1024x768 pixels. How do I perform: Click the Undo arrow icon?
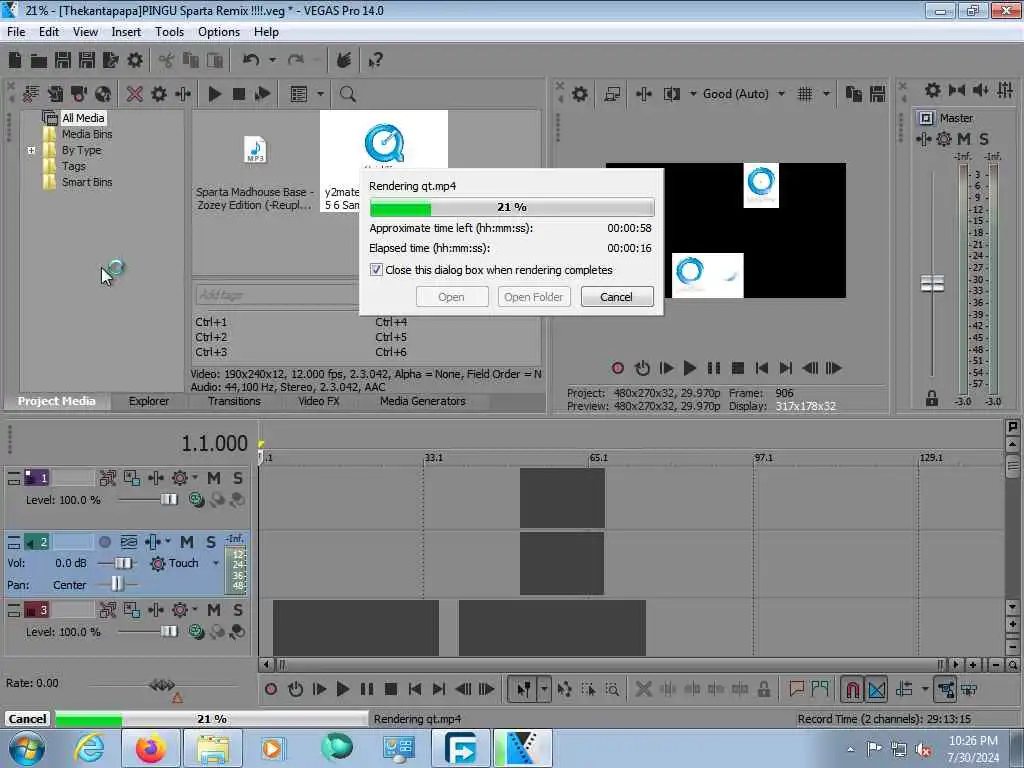coord(251,61)
